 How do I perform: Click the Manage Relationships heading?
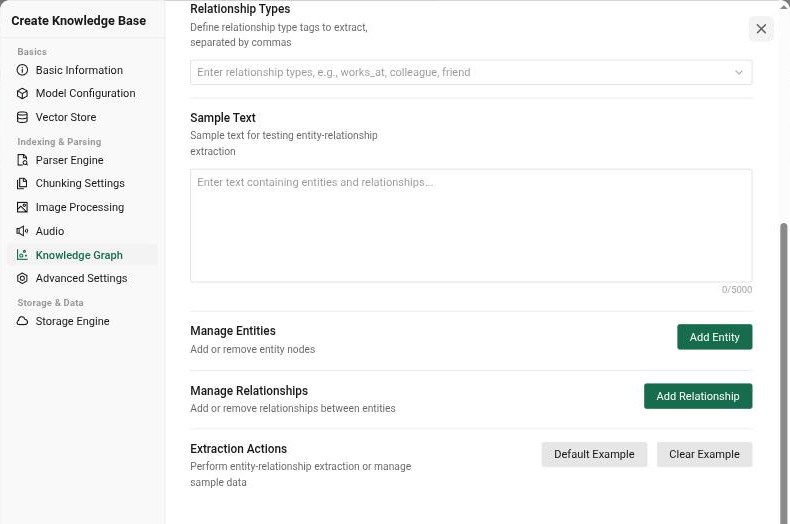tap(249, 391)
